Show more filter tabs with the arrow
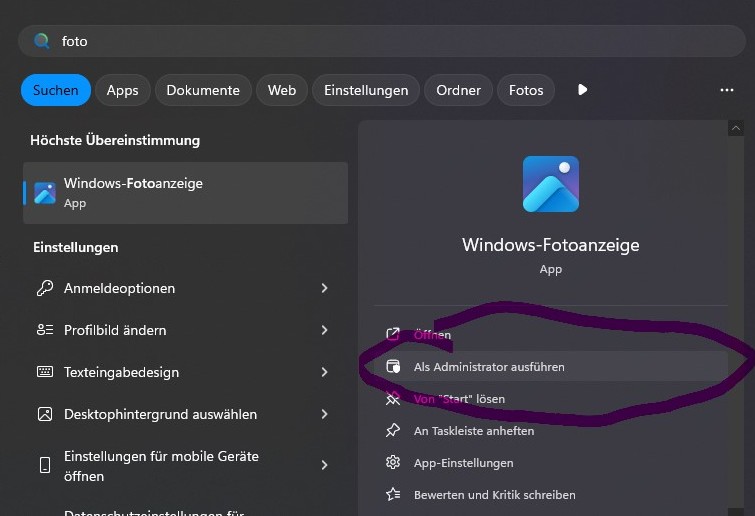Screen dimensions: 755x516 point(582,90)
